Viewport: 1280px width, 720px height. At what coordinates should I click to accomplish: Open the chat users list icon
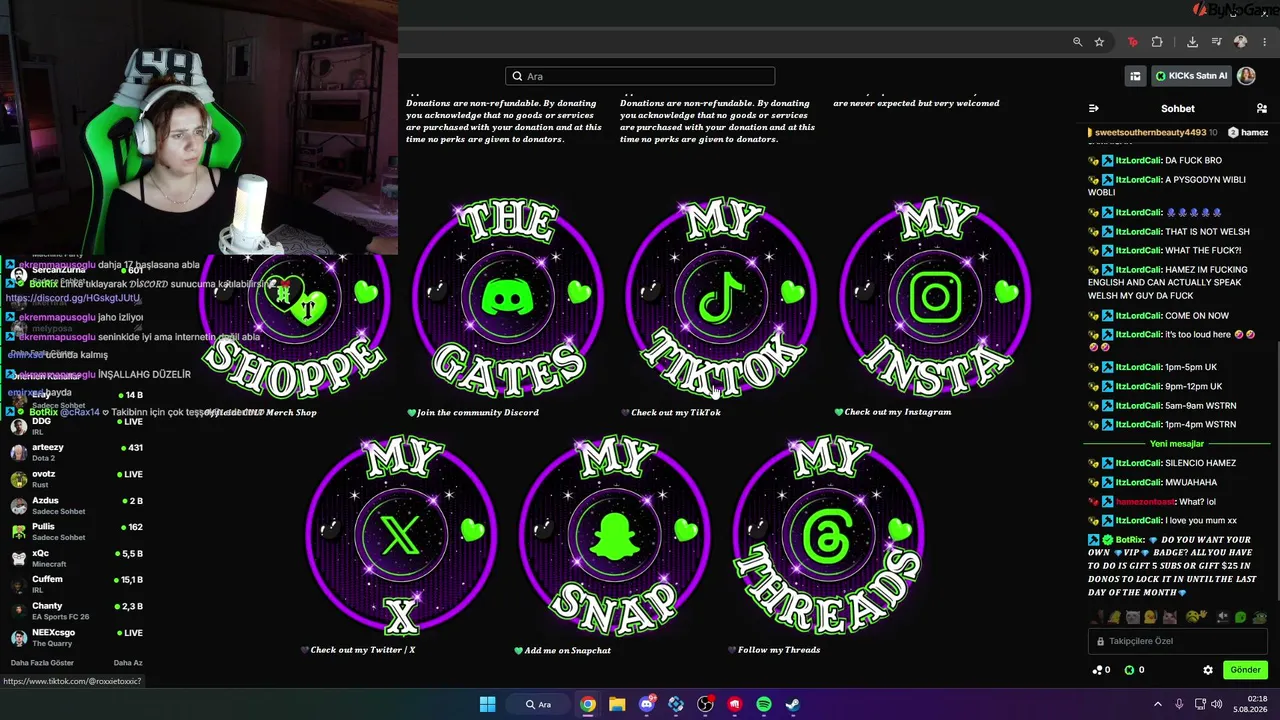pos(1261,108)
